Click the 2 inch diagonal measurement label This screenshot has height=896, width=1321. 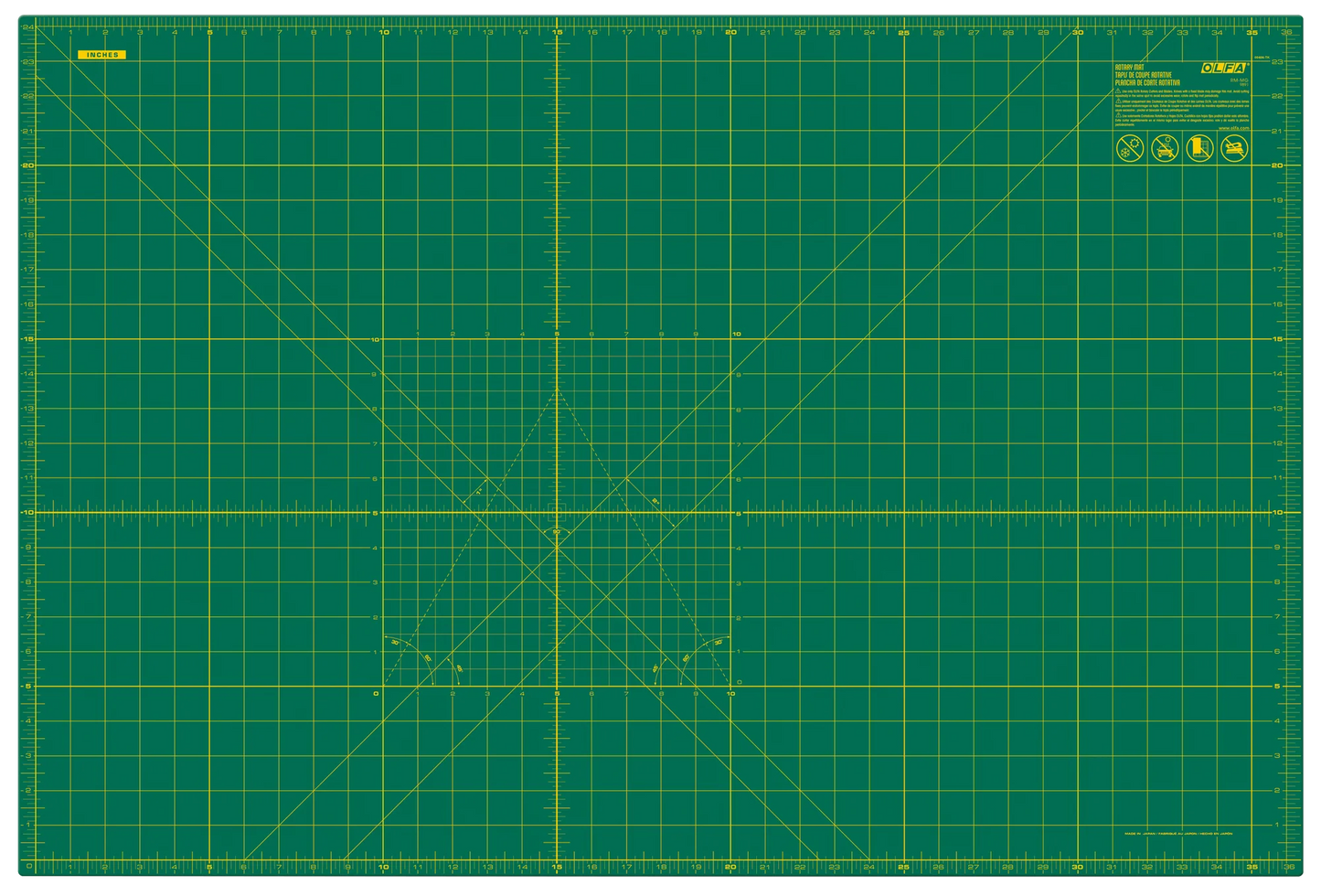pos(655,501)
